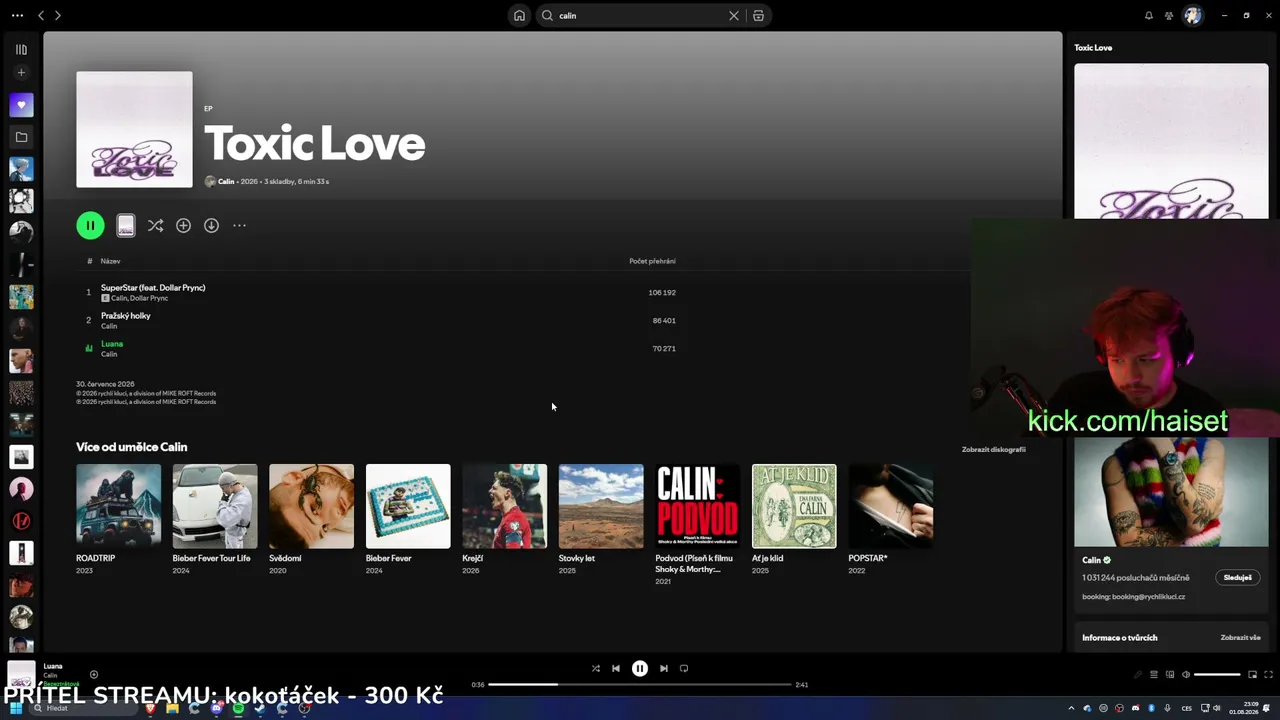This screenshot has height=720, width=1280.
Task: Toggle shuffle in the player bar
Action: click(x=595, y=668)
